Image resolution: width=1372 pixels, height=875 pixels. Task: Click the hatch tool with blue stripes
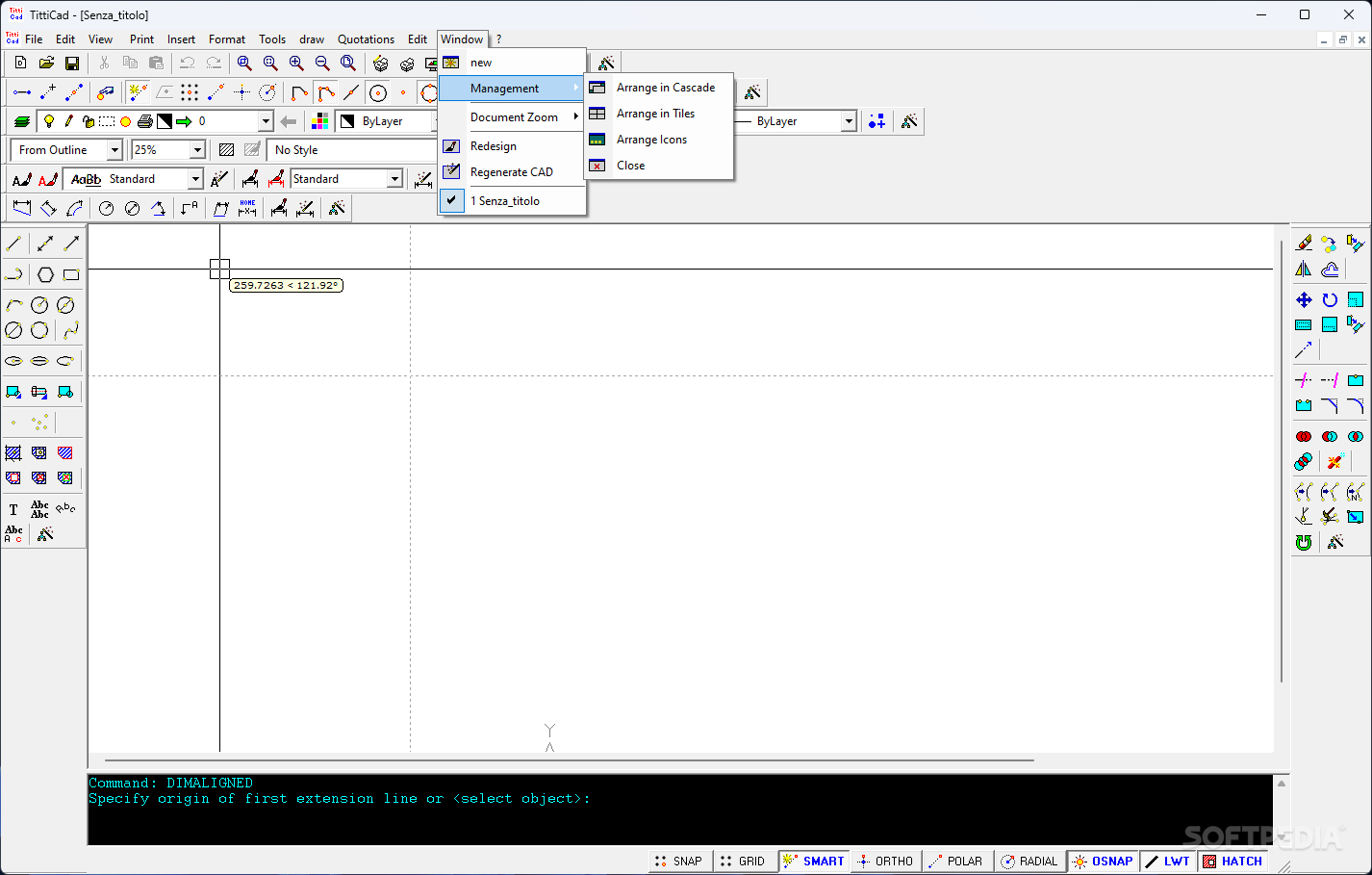(13, 452)
